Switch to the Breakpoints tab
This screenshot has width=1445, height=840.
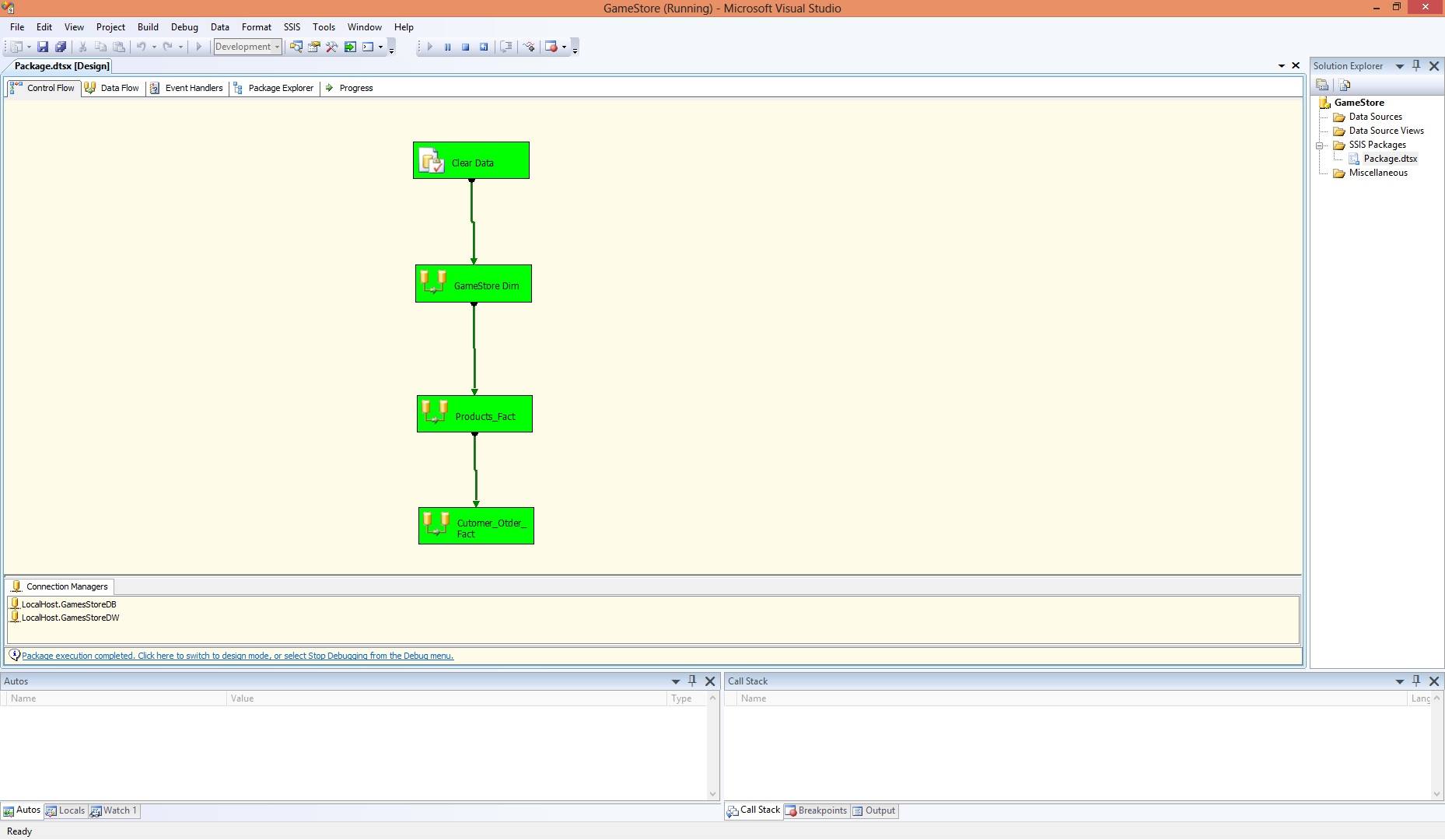[816, 810]
